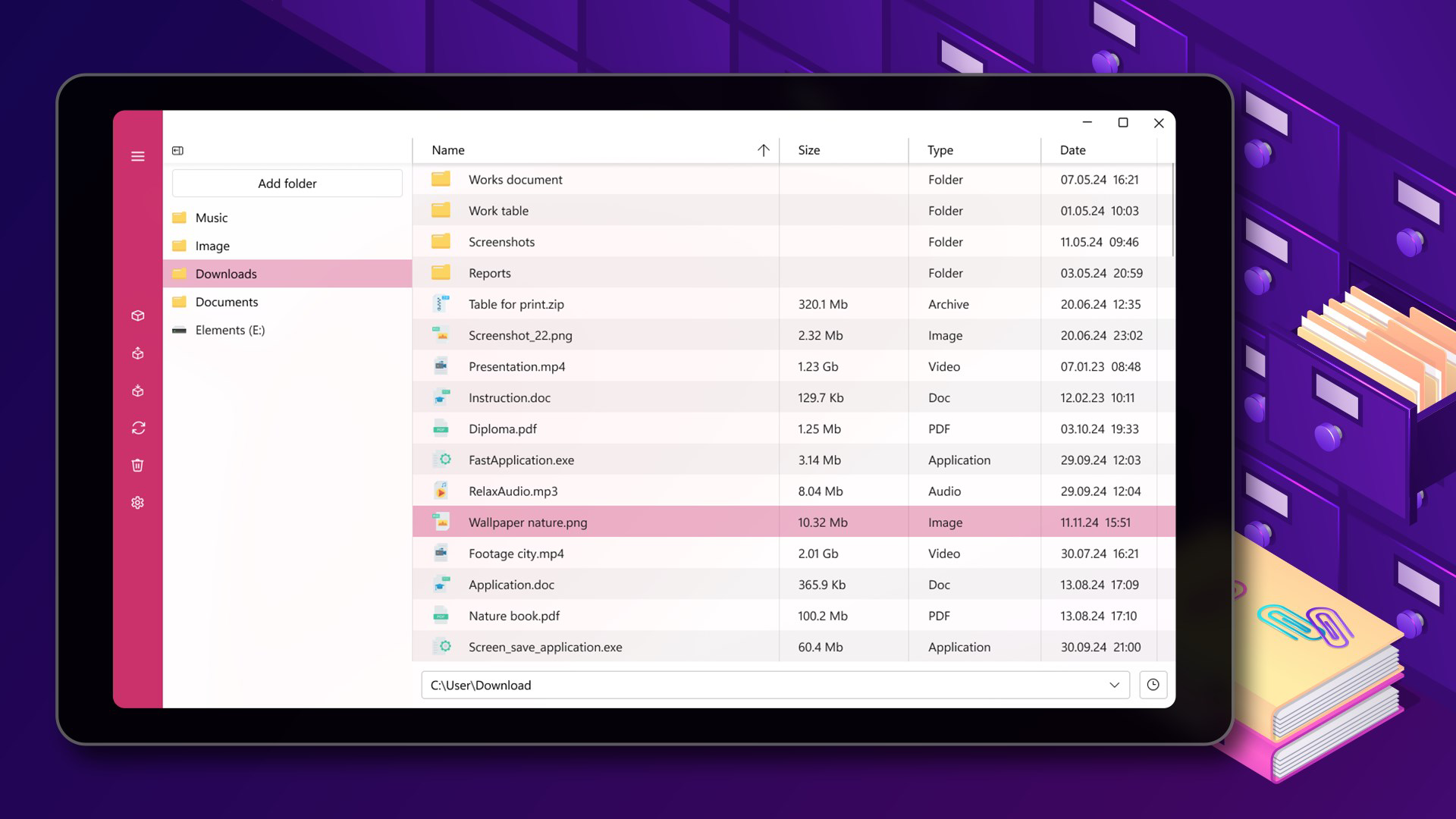Collapse the folder panel with the panel toggle icon
The width and height of the screenshot is (1456, 819).
(177, 151)
